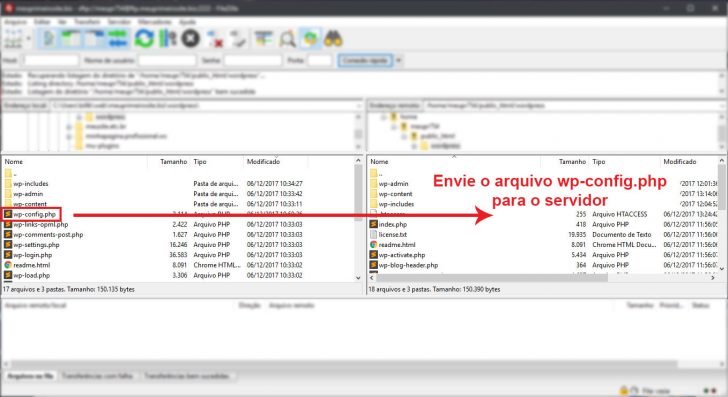Open local path address dropdown
Viewport: 728px width, 397px height.
[x=358, y=106]
